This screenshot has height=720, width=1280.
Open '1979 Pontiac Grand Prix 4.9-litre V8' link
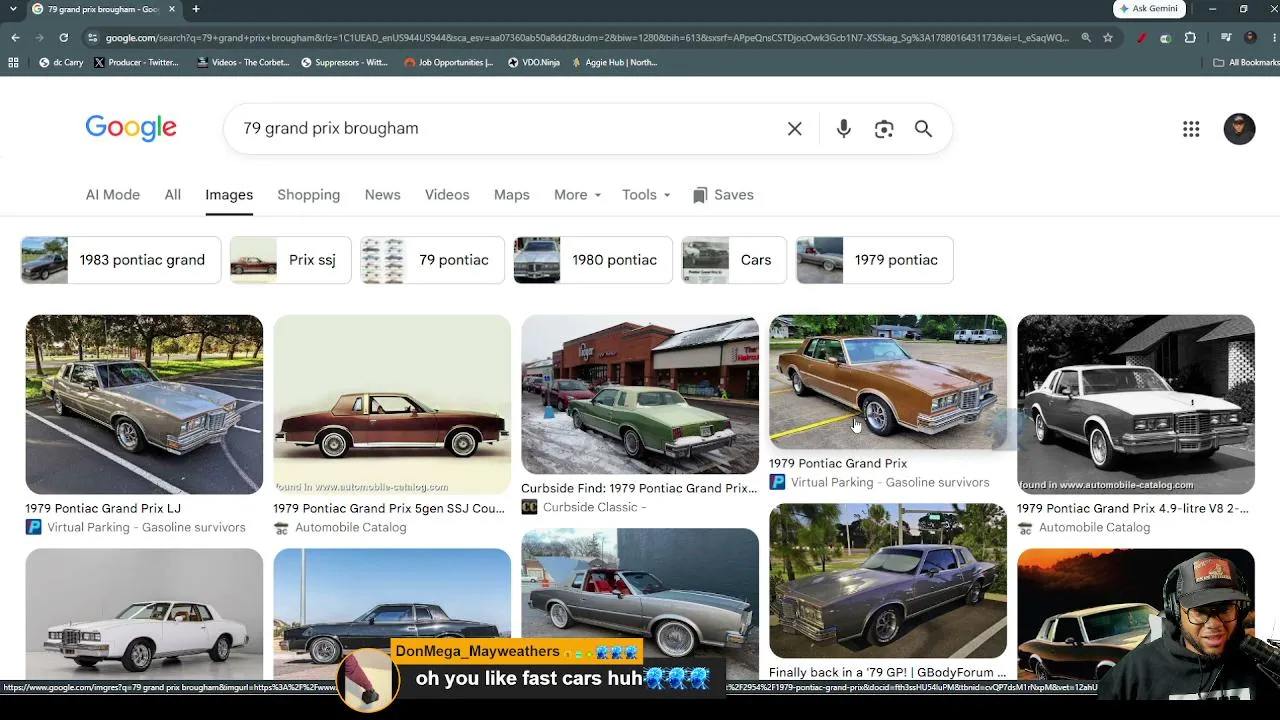(1133, 508)
